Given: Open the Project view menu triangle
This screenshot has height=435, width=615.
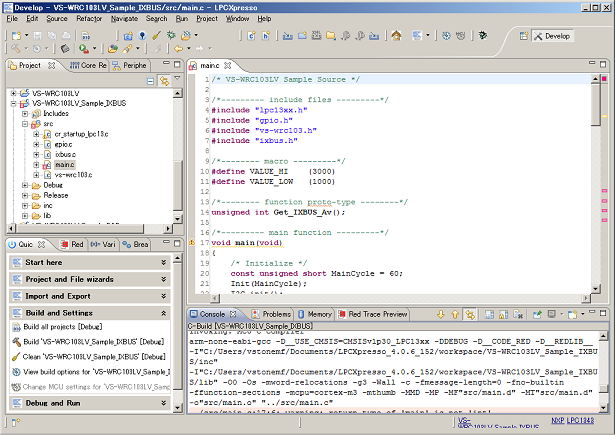Looking at the screenshot, I should [177, 78].
